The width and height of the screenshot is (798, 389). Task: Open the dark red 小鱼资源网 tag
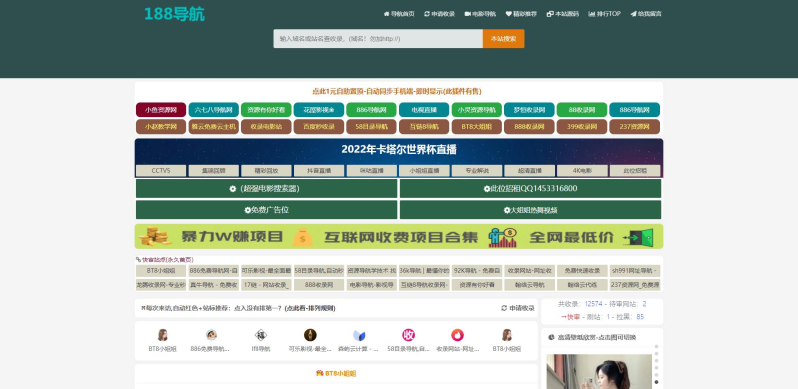(161, 110)
